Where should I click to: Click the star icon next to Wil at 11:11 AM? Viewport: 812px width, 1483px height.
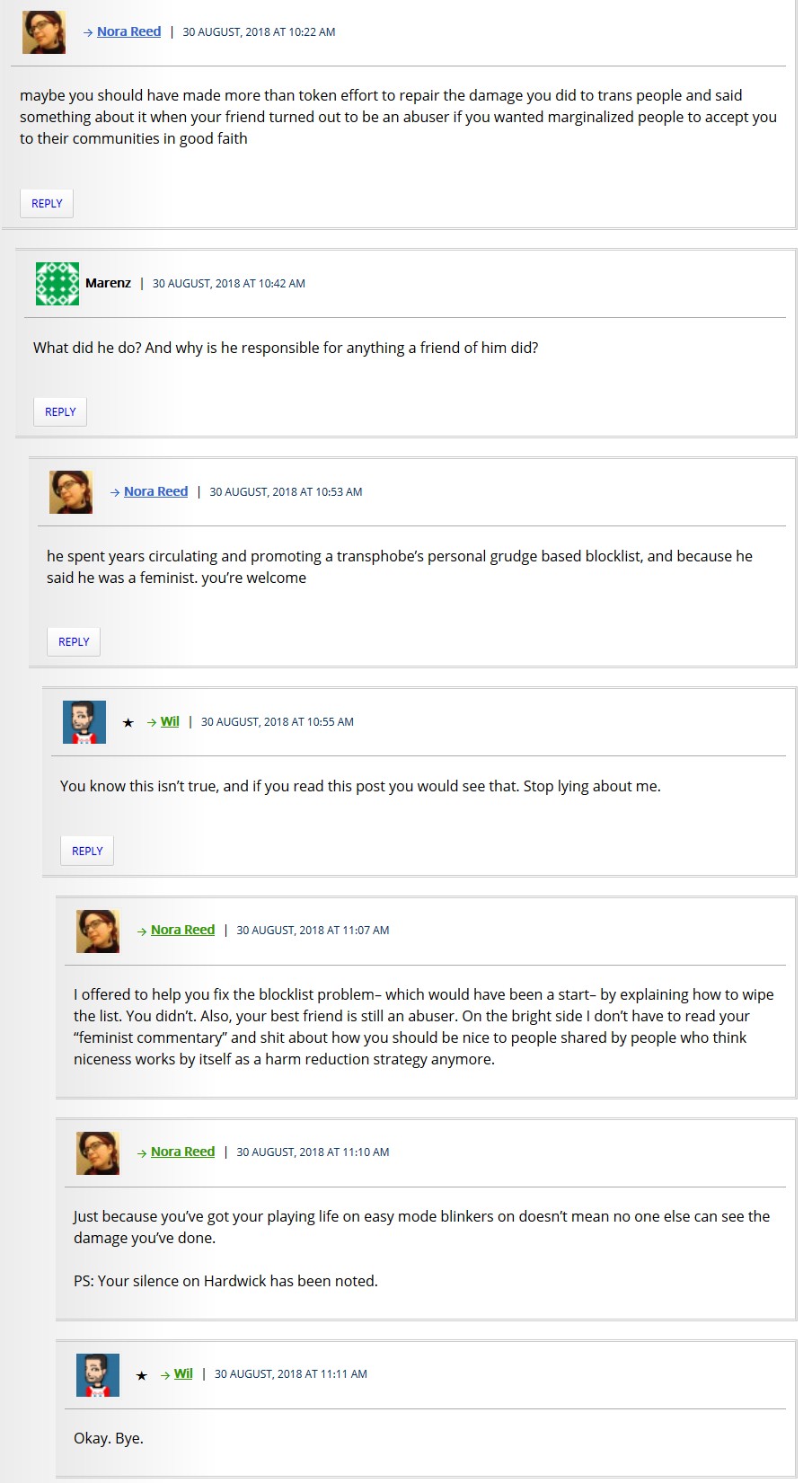[142, 1375]
